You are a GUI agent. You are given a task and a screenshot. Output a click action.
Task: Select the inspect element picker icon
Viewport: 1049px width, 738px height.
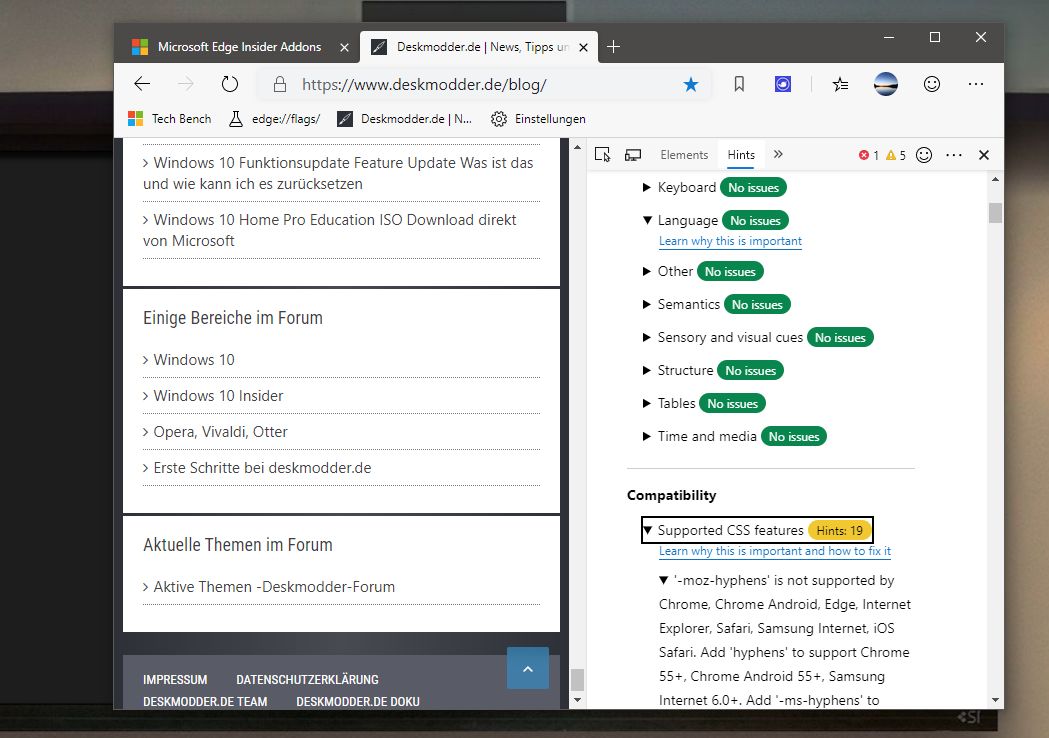click(602, 155)
